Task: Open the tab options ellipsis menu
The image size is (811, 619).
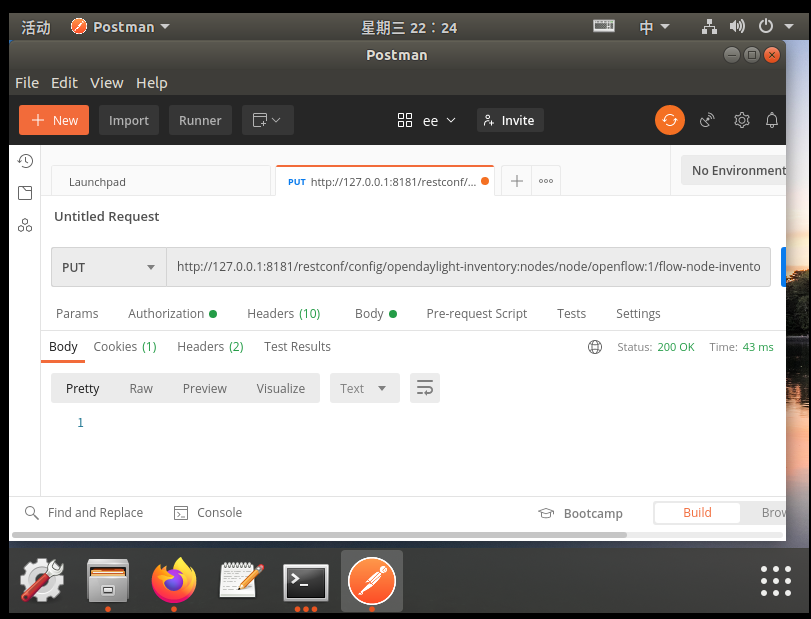Action: [x=546, y=181]
